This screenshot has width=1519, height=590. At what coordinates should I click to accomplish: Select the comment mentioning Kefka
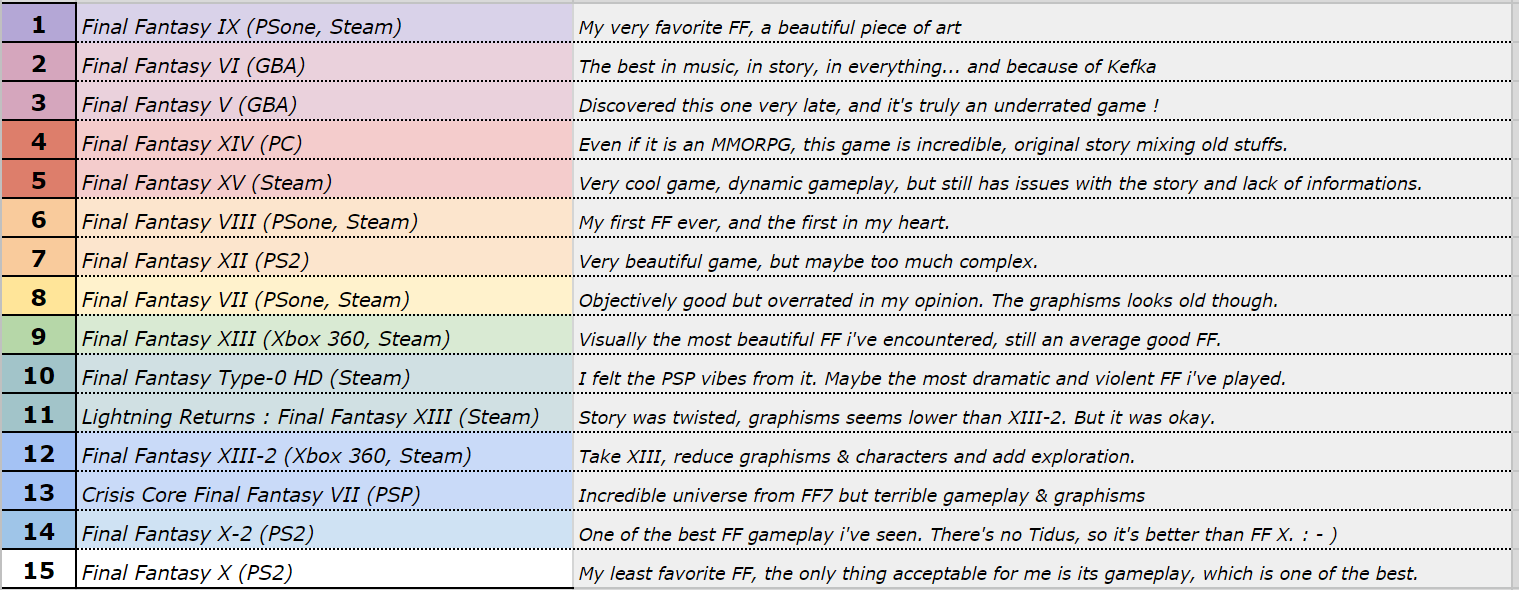[x=868, y=66]
